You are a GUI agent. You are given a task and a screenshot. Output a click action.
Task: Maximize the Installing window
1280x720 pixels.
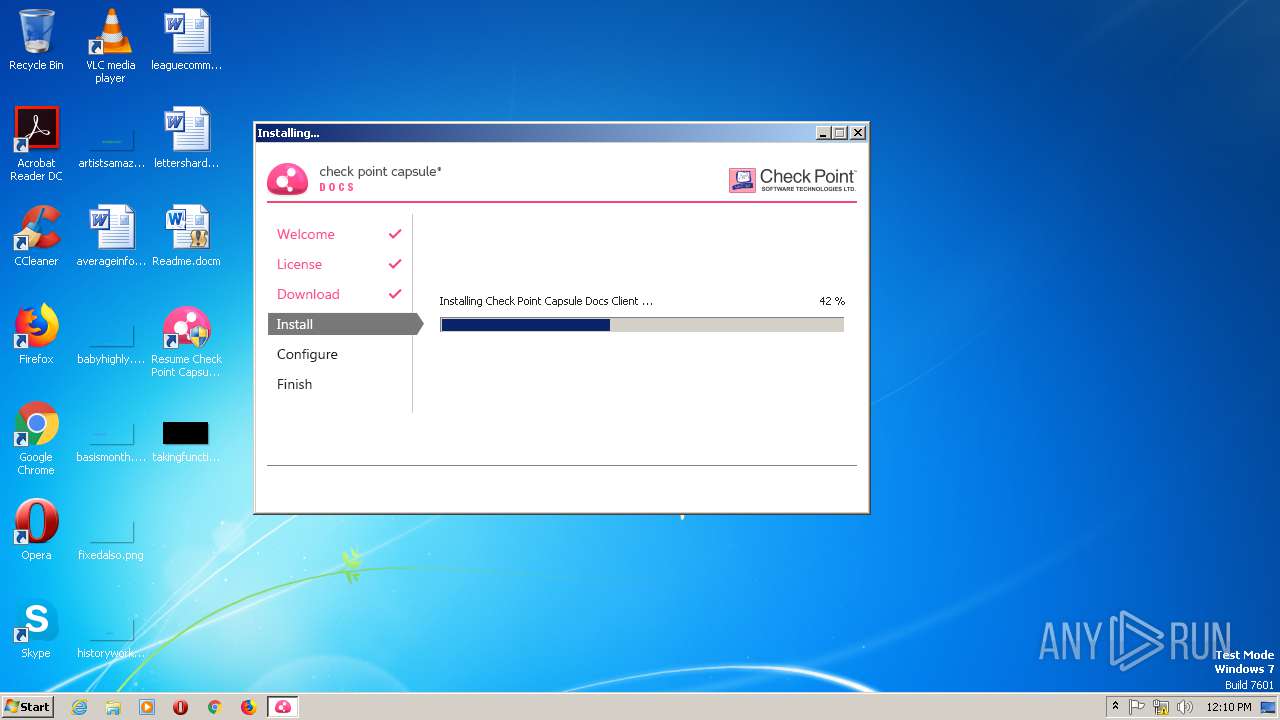(x=840, y=132)
